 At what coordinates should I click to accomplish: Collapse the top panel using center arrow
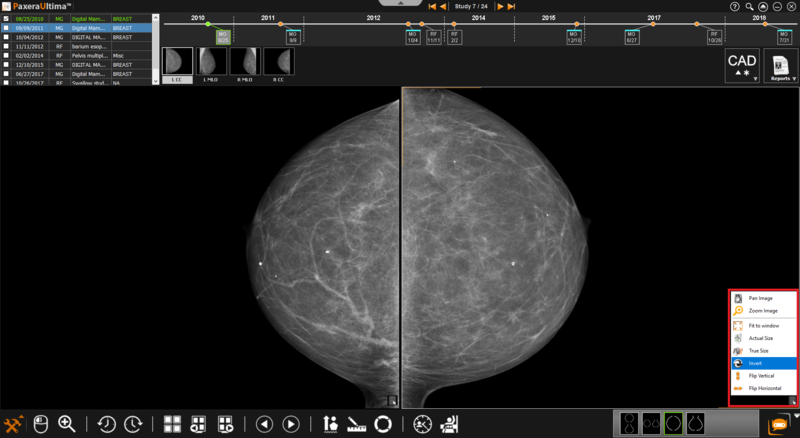[401, 4]
